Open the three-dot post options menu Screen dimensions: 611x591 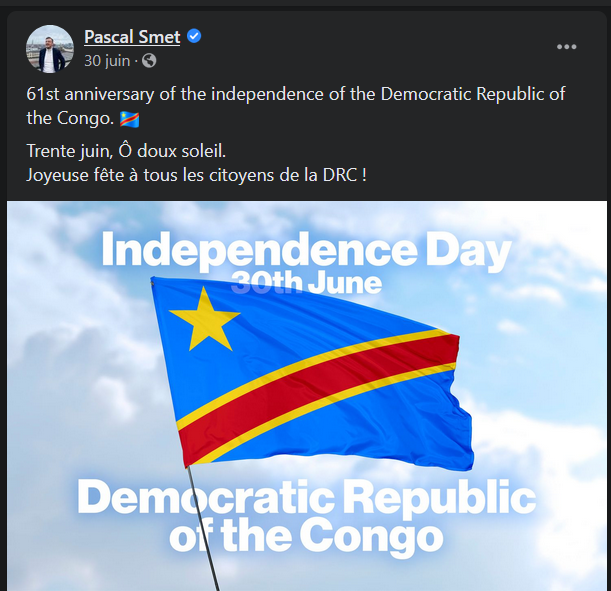click(566, 47)
